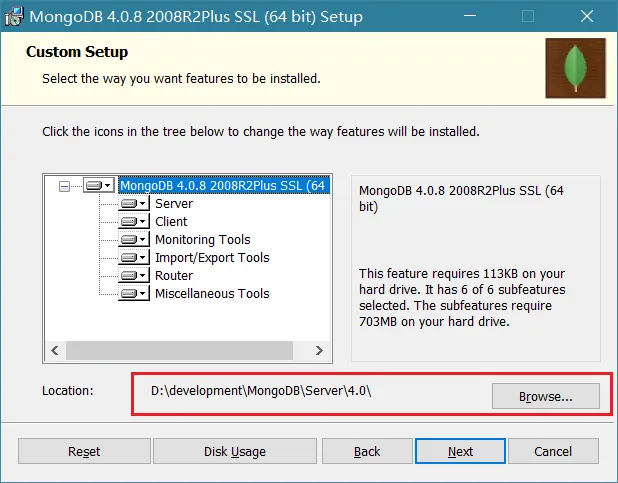
Task: Click the tree's horizontal scrollbar right arrow
Action: point(320,351)
